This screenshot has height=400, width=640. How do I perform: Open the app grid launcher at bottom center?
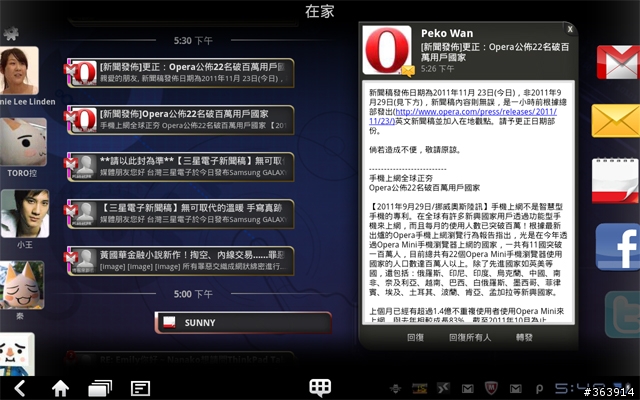320,387
